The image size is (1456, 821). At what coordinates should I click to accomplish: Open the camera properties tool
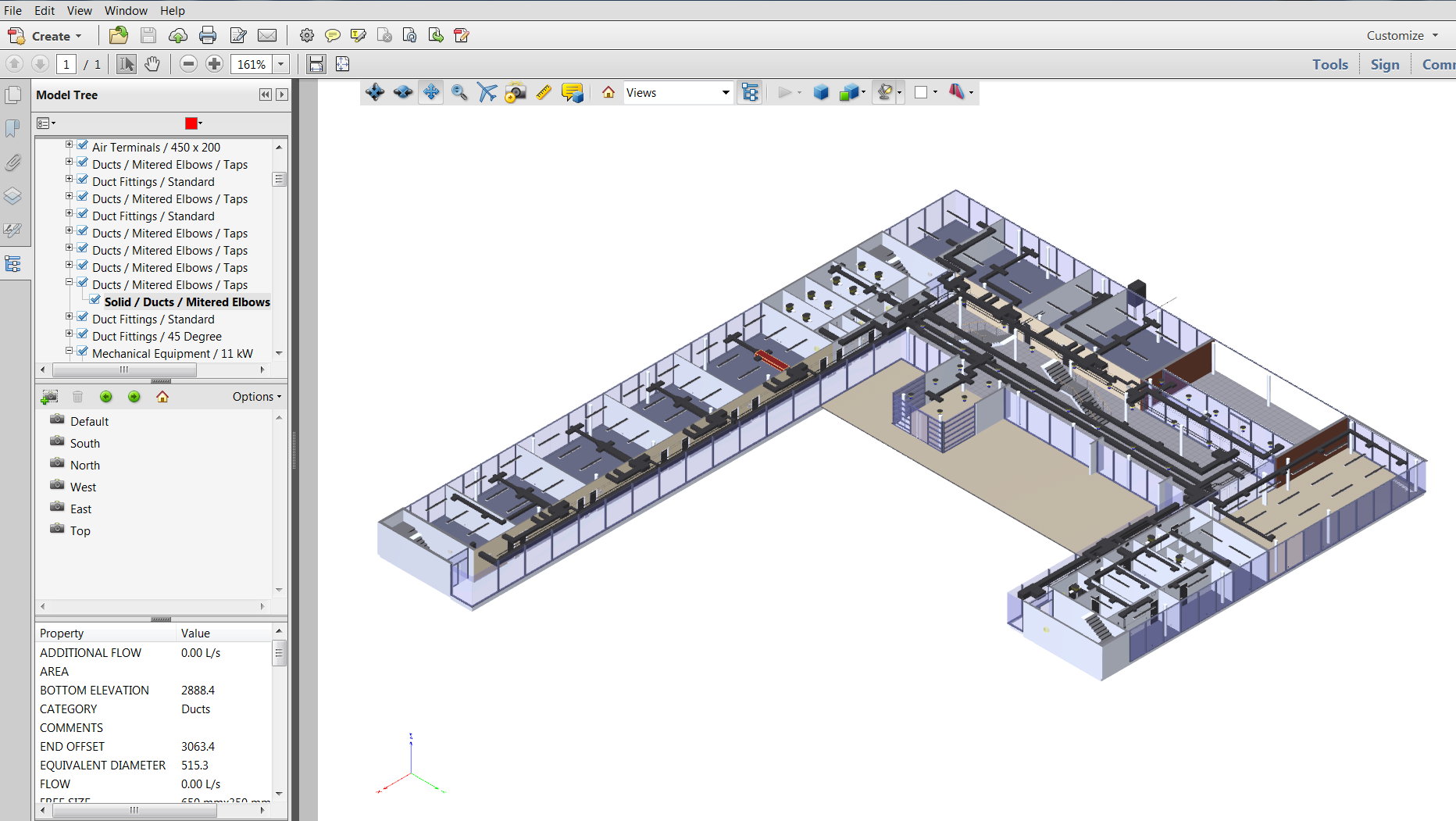coord(515,92)
